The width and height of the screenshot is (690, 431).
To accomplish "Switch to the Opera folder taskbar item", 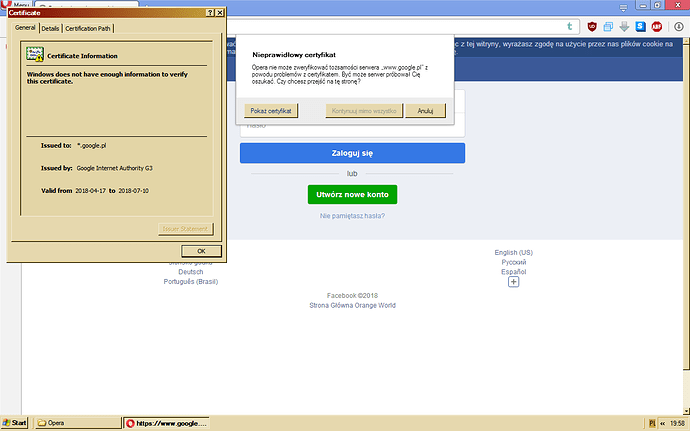I will pyautogui.click(x=77, y=423).
